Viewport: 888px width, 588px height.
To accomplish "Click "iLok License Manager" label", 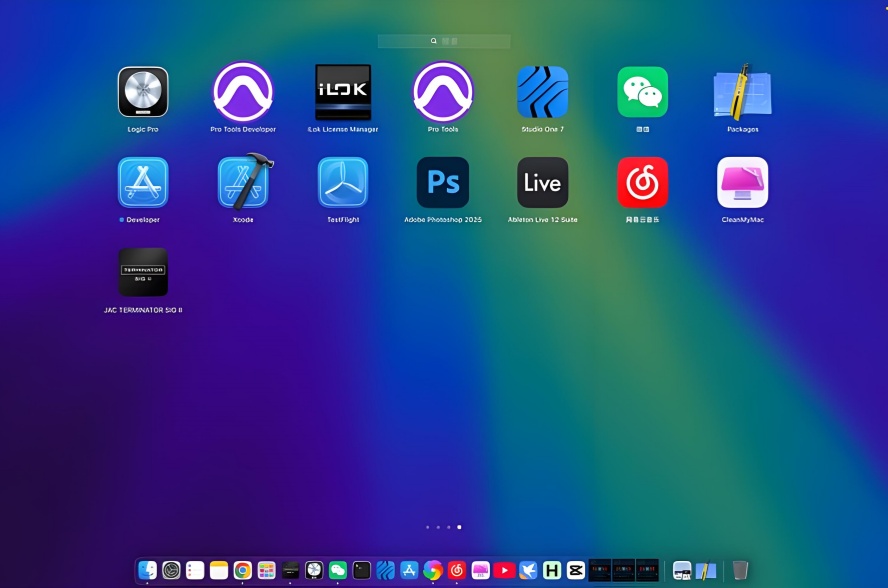I will click(343, 129).
